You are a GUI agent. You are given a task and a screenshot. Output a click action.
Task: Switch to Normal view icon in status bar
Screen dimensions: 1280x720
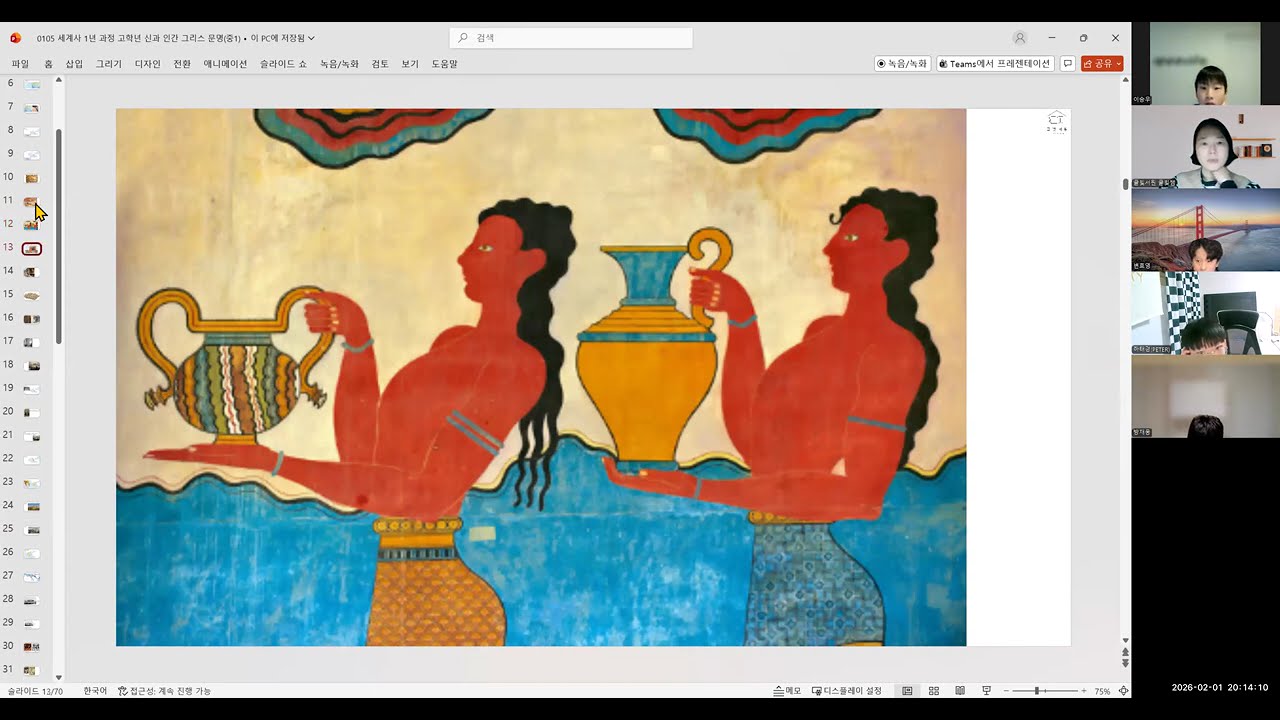click(908, 691)
